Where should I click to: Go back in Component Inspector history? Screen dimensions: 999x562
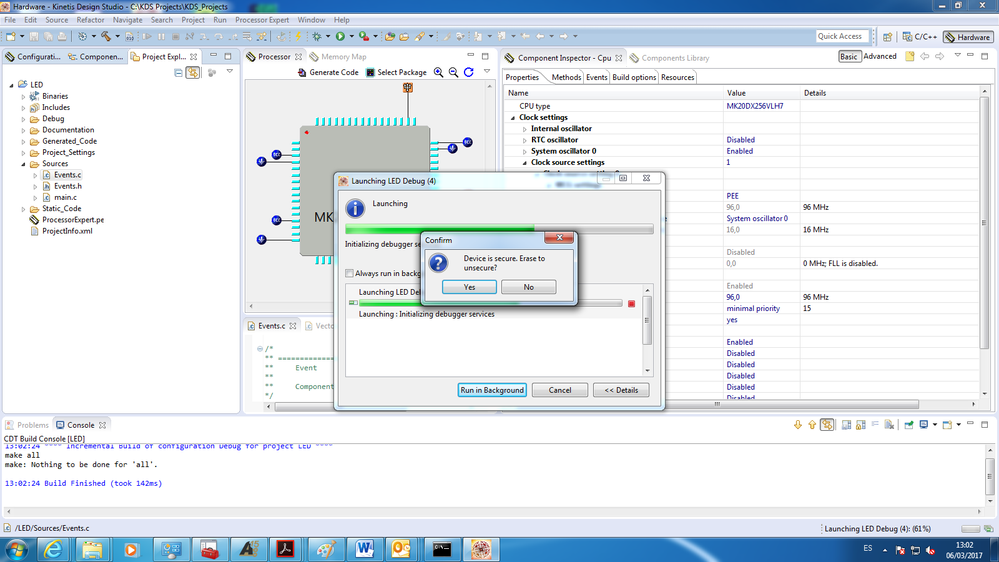coord(924,56)
